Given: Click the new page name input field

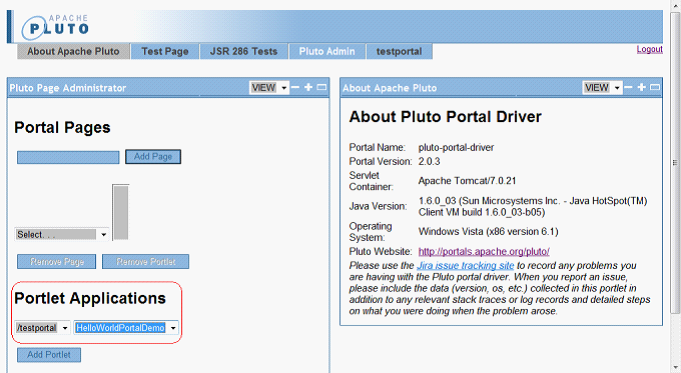Looking at the screenshot, I should tap(68, 157).
